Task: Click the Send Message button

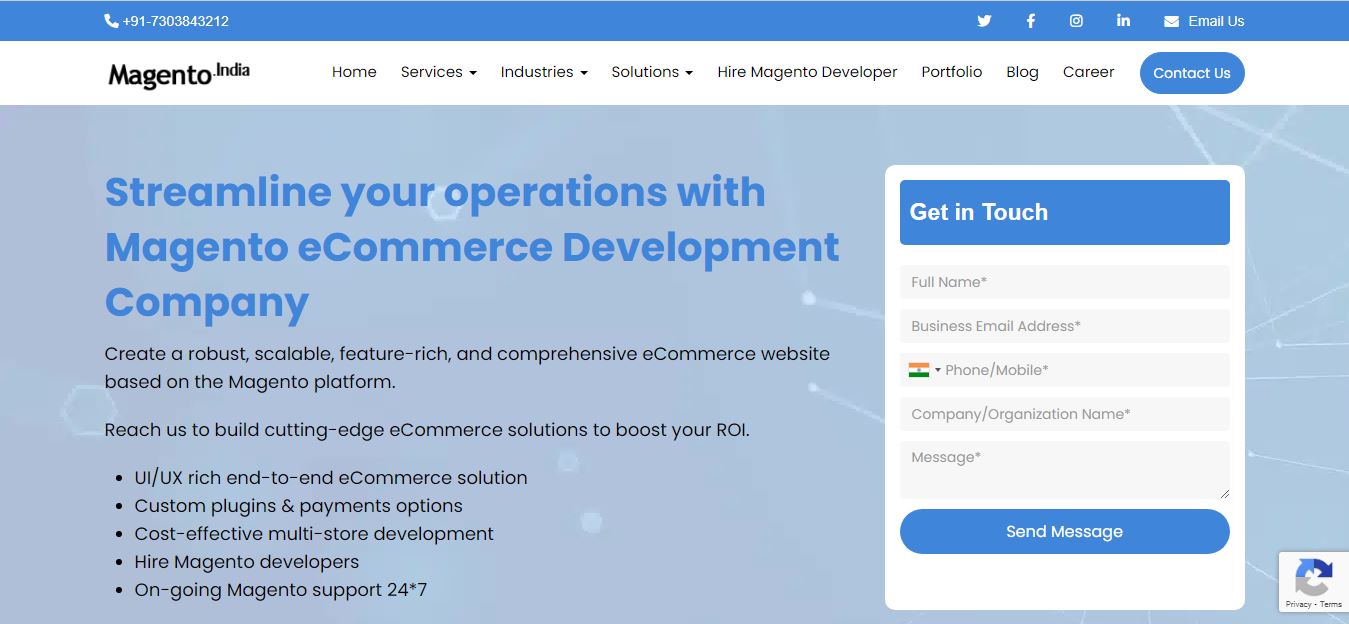Action: [1064, 531]
